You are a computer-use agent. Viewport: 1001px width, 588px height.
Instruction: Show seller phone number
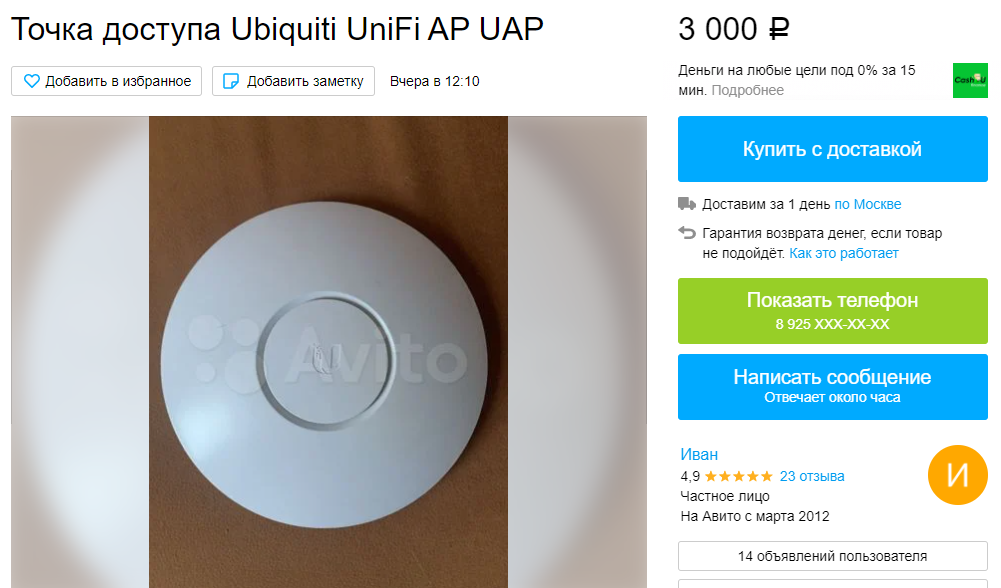tap(832, 311)
